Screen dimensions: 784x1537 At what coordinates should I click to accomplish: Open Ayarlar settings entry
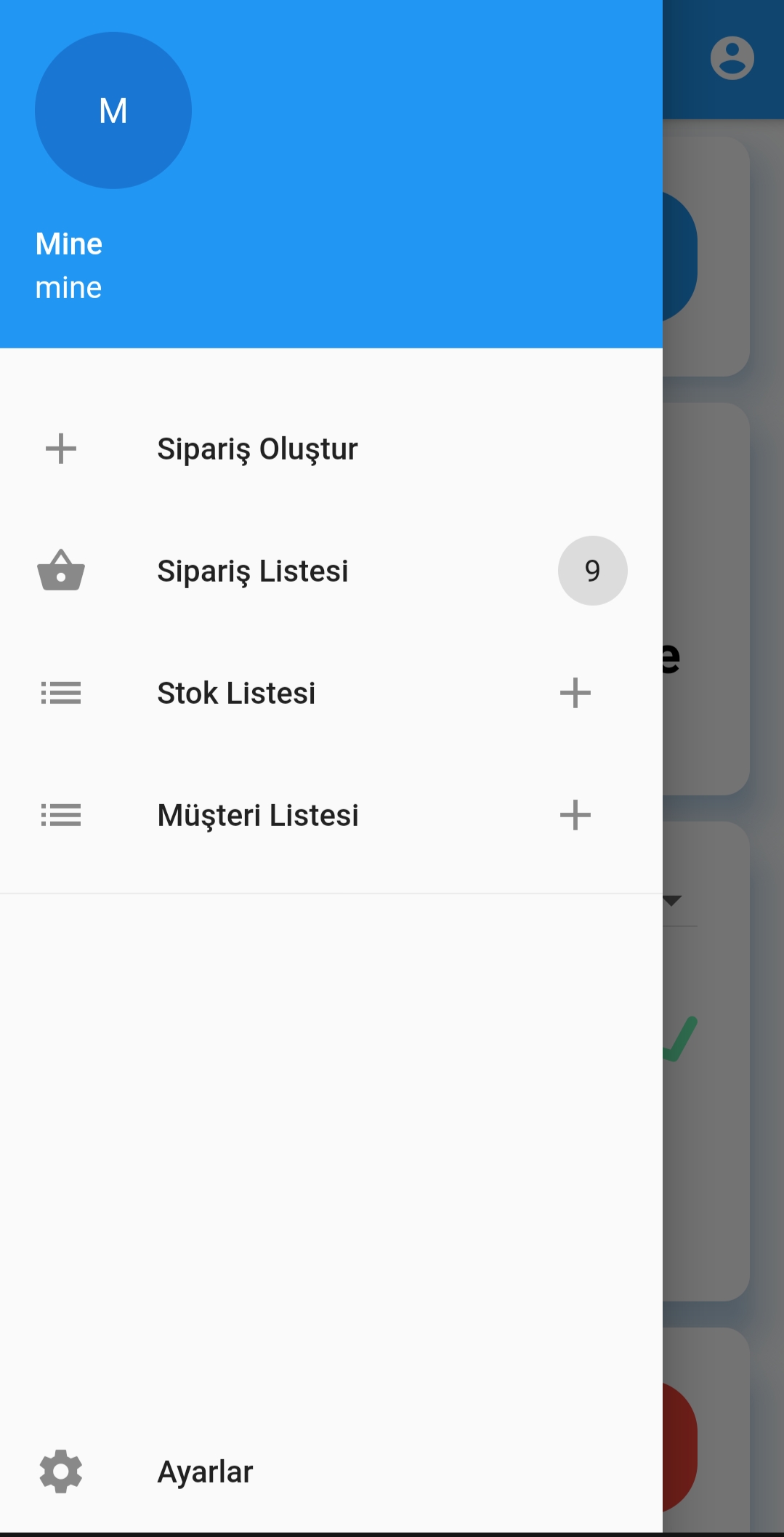tap(331, 1472)
